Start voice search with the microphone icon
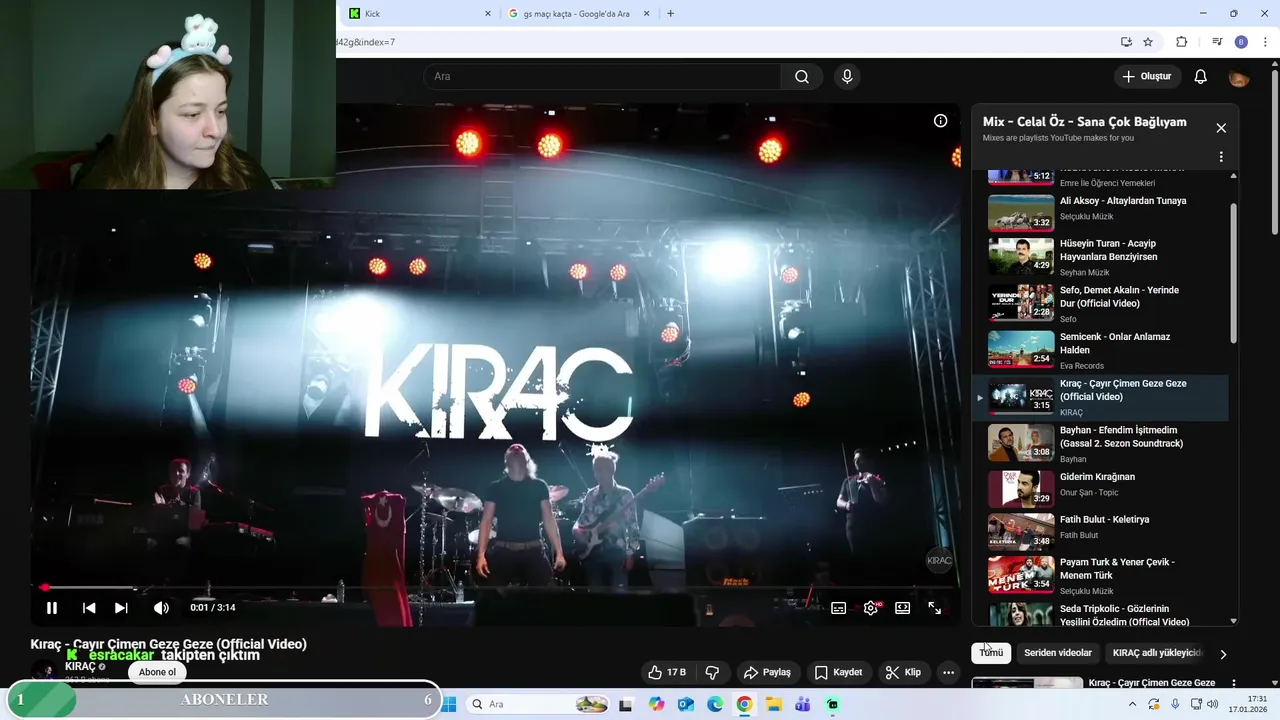Viewport: 1280px width, 720px height. coord(848,77)
